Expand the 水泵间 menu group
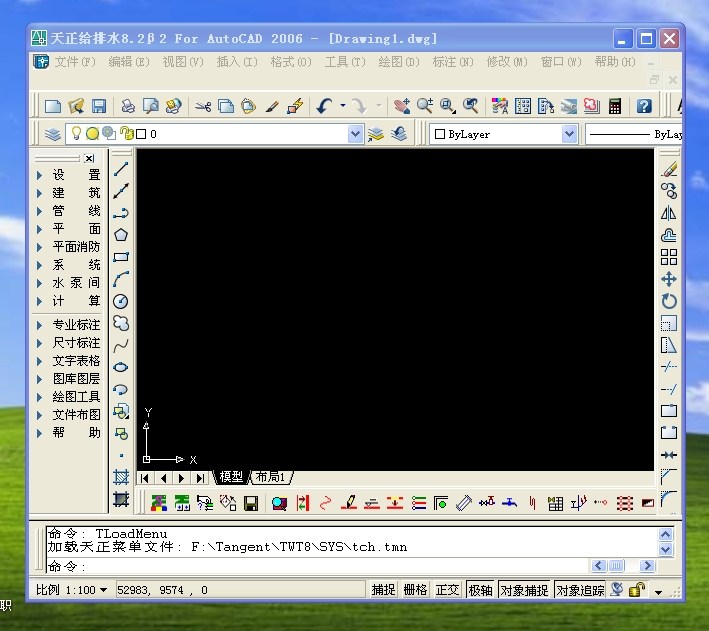 click(68, 283)
